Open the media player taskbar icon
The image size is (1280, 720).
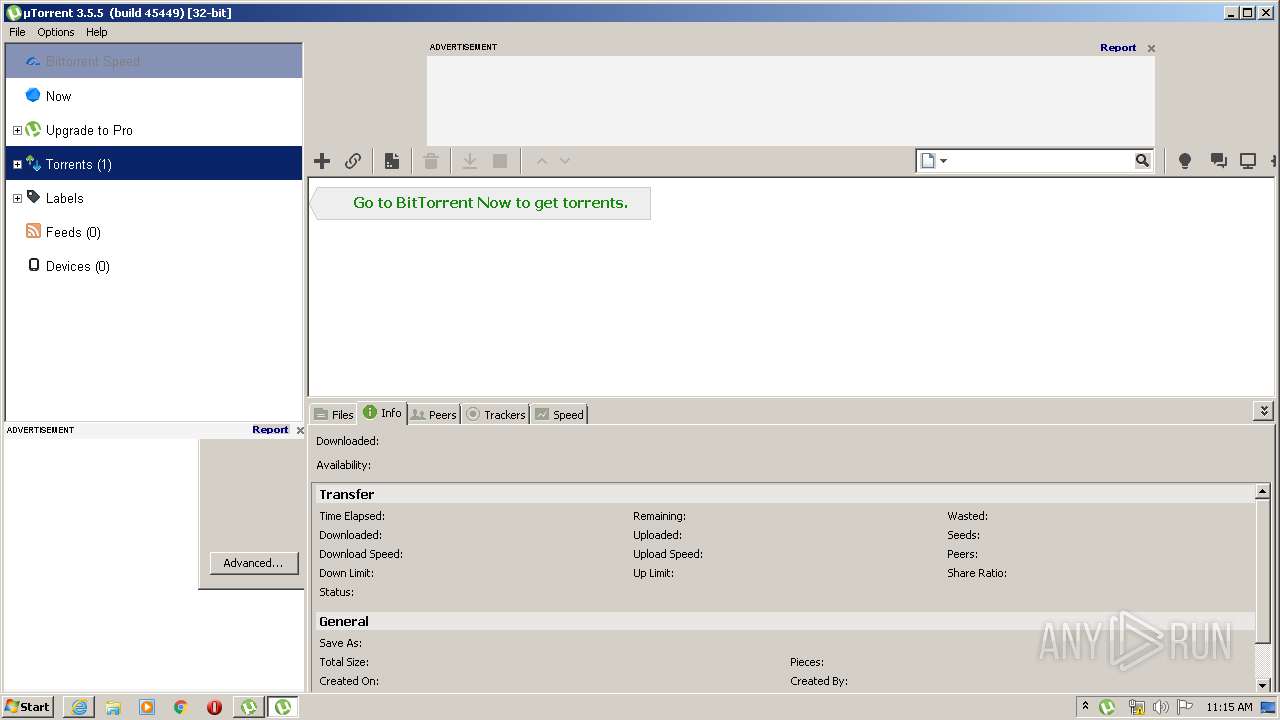[147, 707]
